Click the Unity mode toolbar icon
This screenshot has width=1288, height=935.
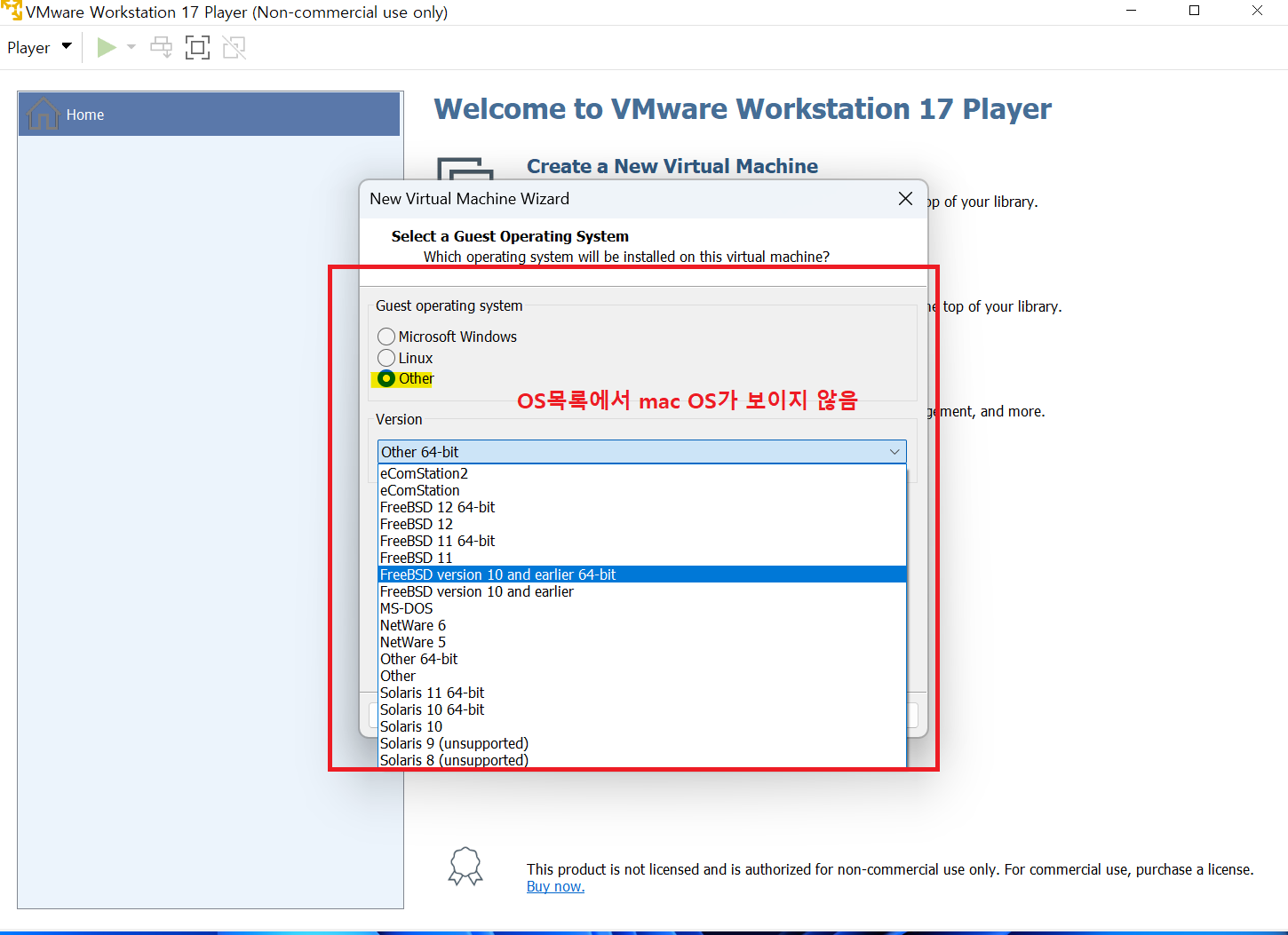tap(235, 47)
